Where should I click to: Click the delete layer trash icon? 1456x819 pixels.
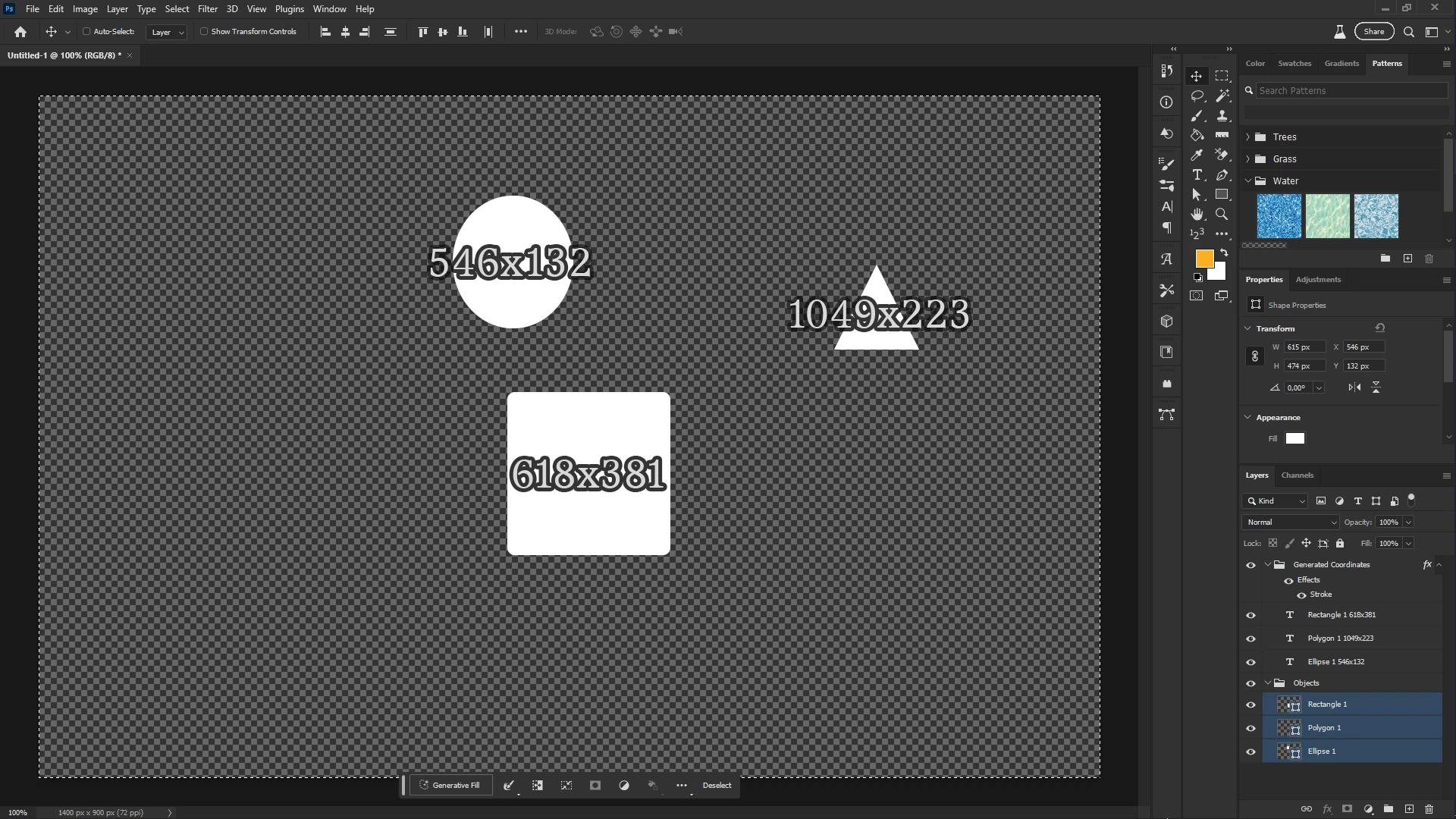click(x=1429, y=809)
